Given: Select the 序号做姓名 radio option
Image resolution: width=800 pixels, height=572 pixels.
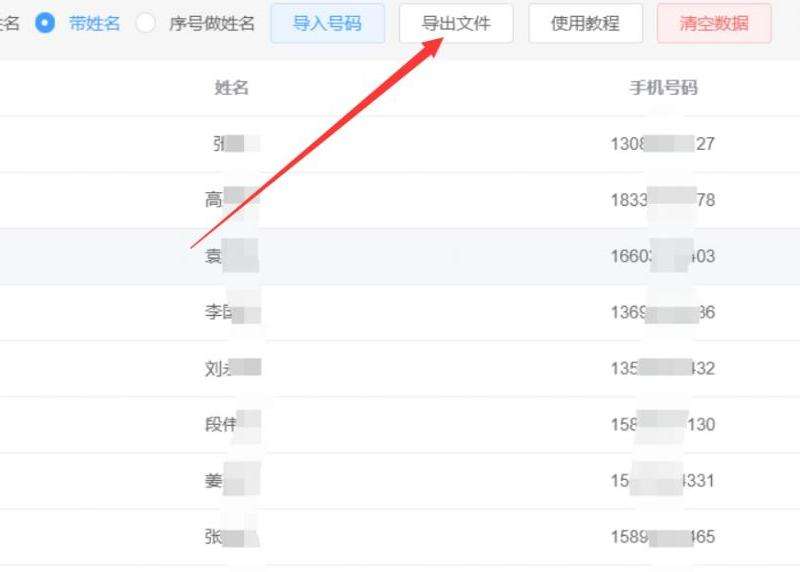Looking at the screenshot, I should pos(146,23).
